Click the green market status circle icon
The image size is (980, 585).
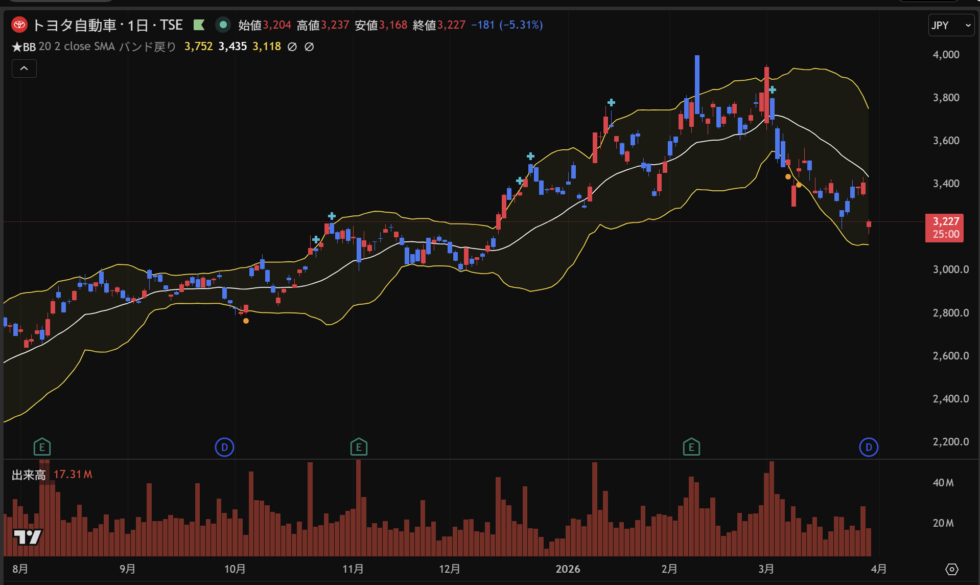[222, 24]
